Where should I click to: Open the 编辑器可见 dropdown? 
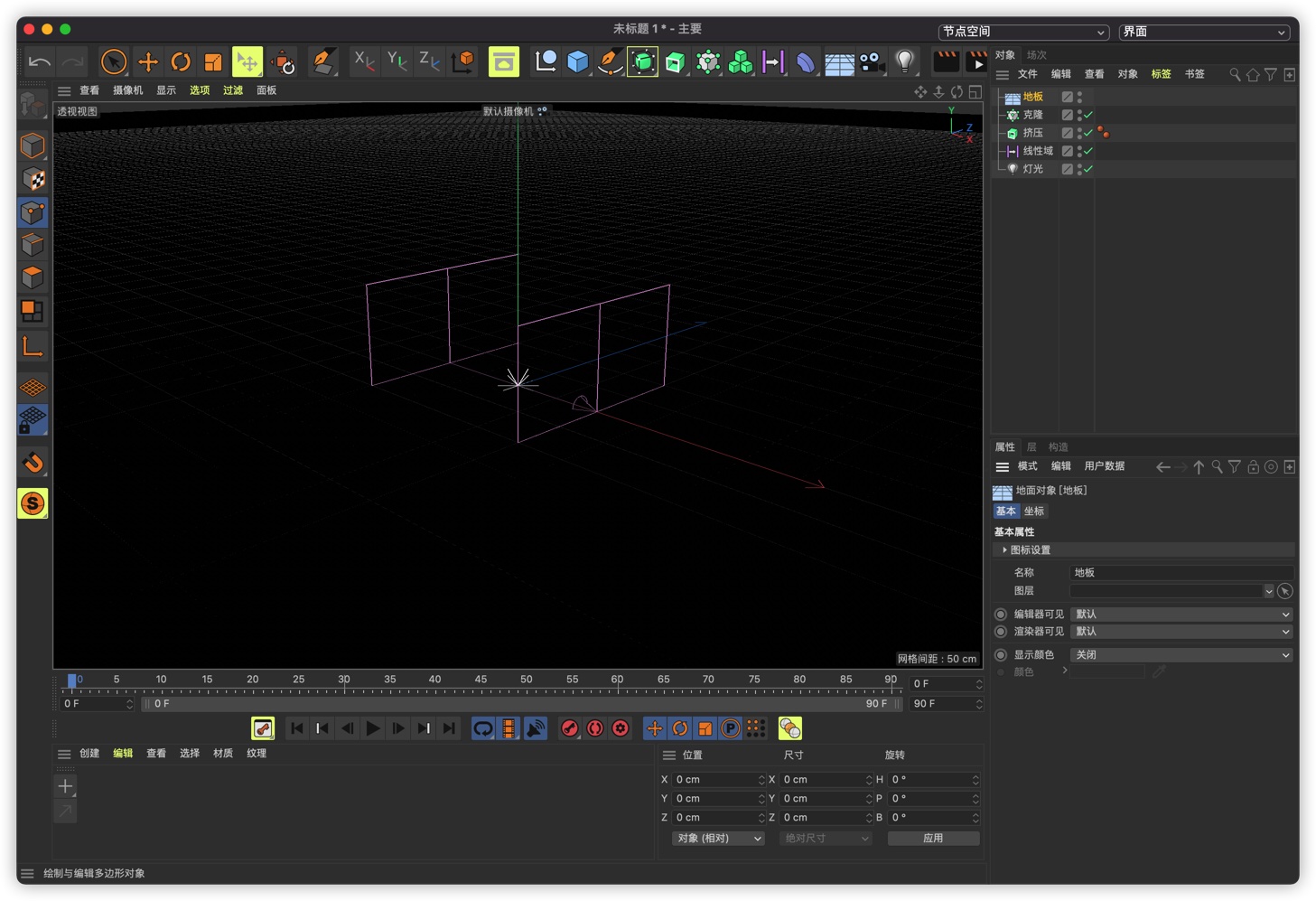coord(1181,615)
